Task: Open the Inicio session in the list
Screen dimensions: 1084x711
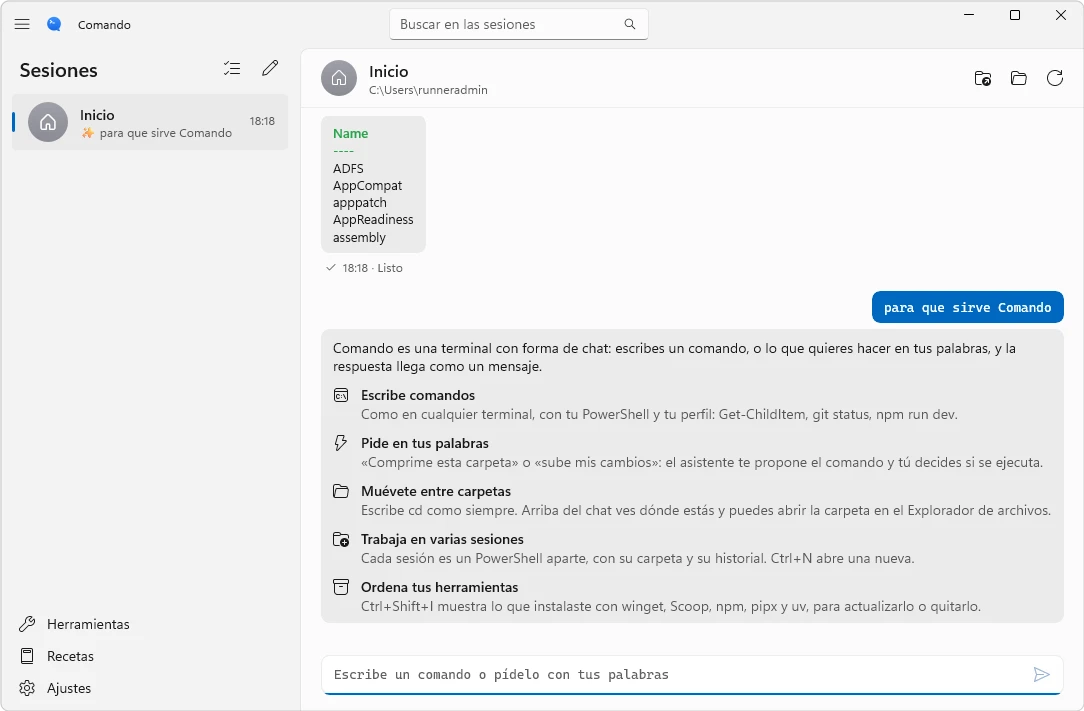Action: tap(150, 122)
